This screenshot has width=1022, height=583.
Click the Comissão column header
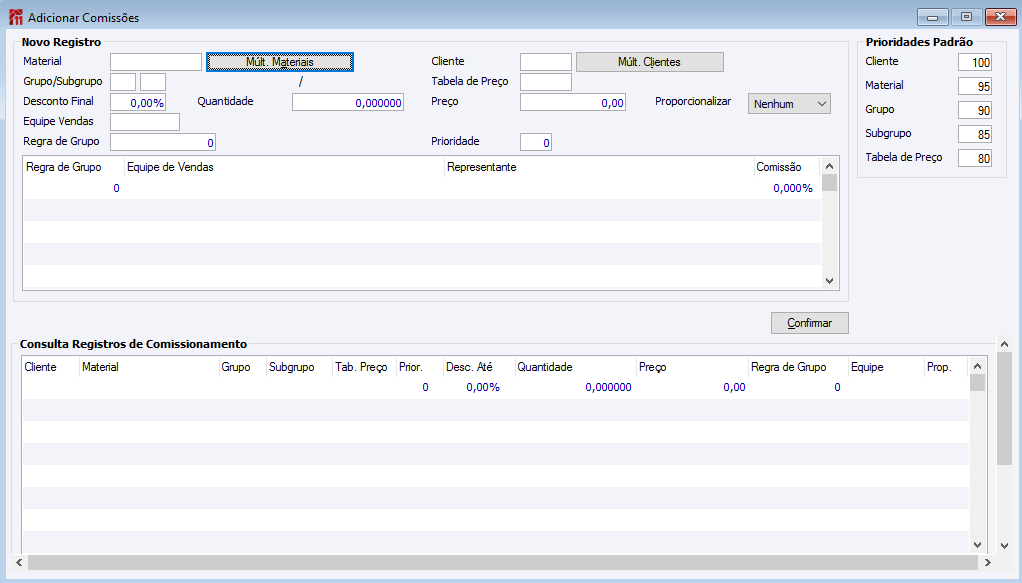[787, 167]
